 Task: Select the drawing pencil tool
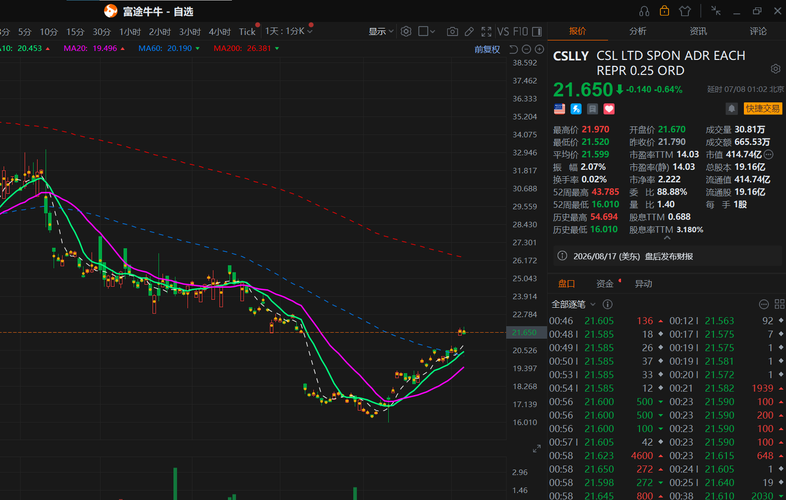tap(469, 32)
